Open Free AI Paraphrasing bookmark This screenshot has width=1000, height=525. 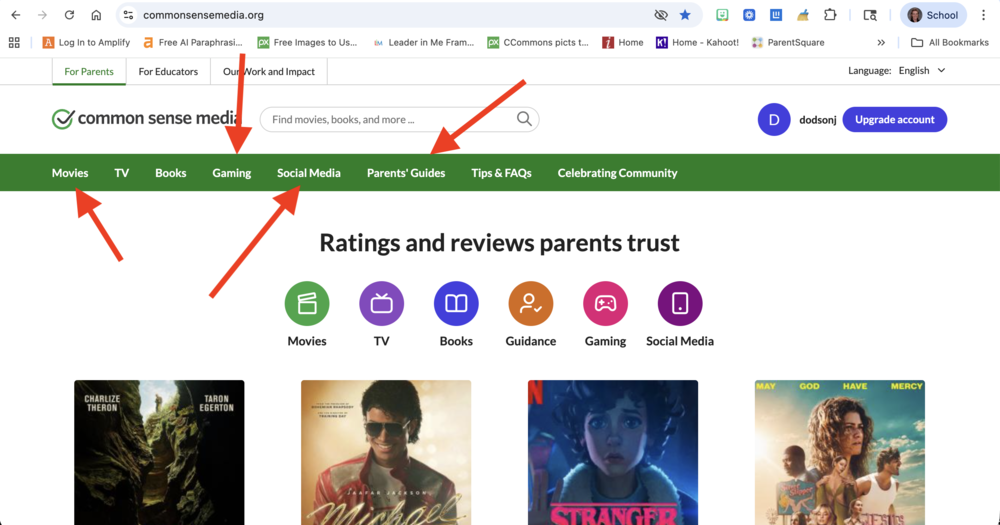pyautogui.click(x=193, y=43)
